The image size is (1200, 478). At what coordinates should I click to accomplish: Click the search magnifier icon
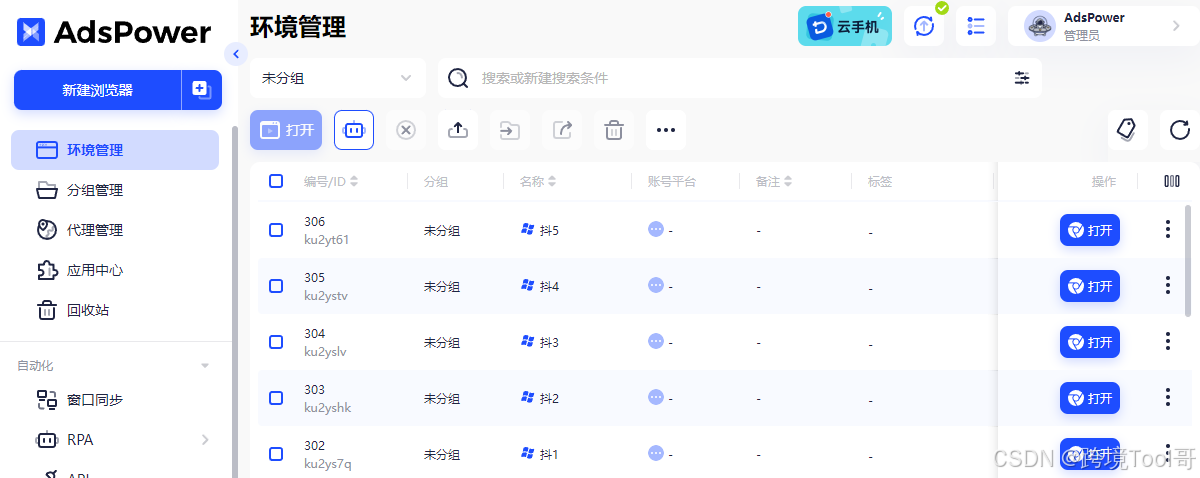458,78
